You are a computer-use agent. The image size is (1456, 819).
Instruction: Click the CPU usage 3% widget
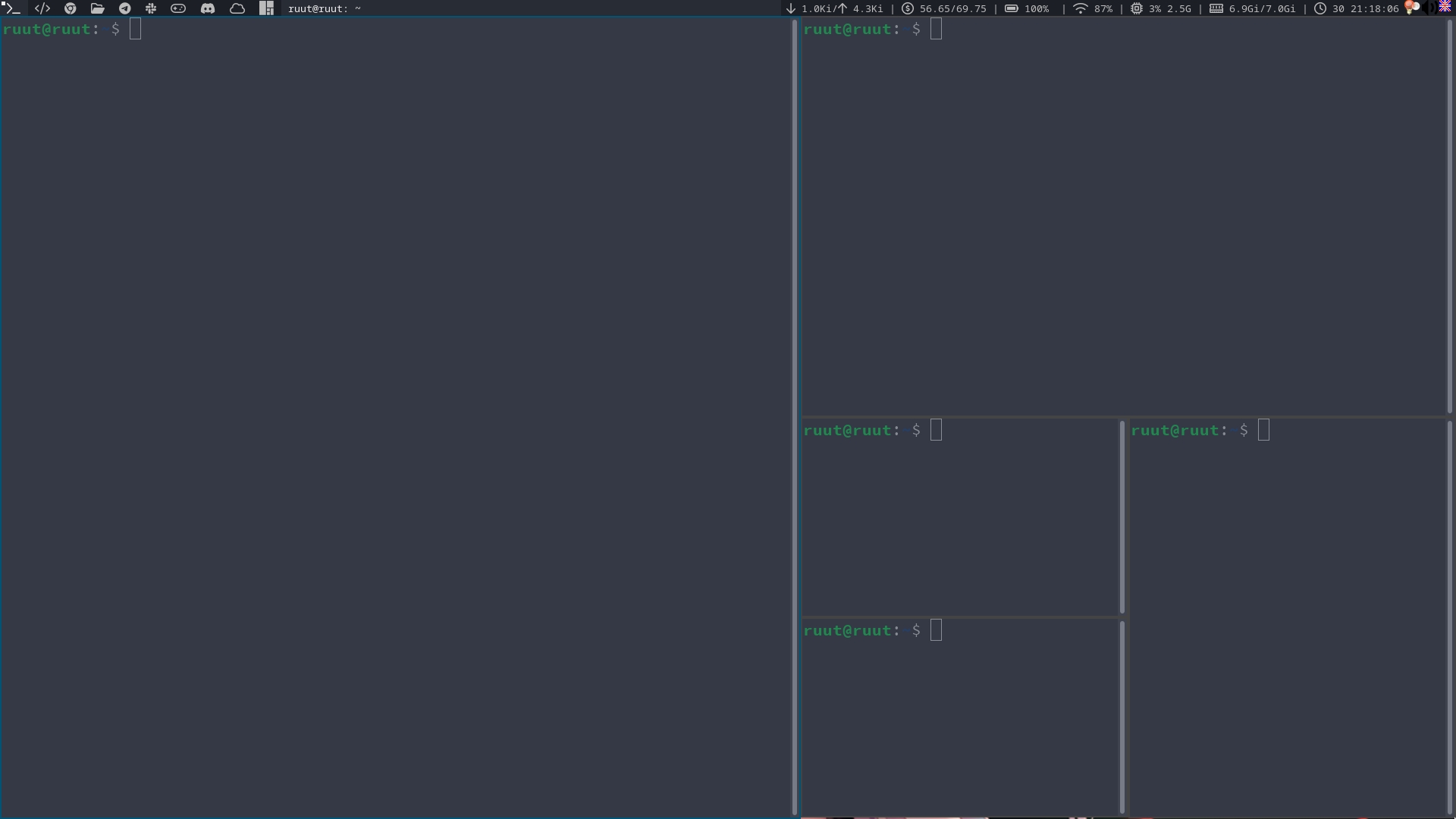tap(1160, 9)
